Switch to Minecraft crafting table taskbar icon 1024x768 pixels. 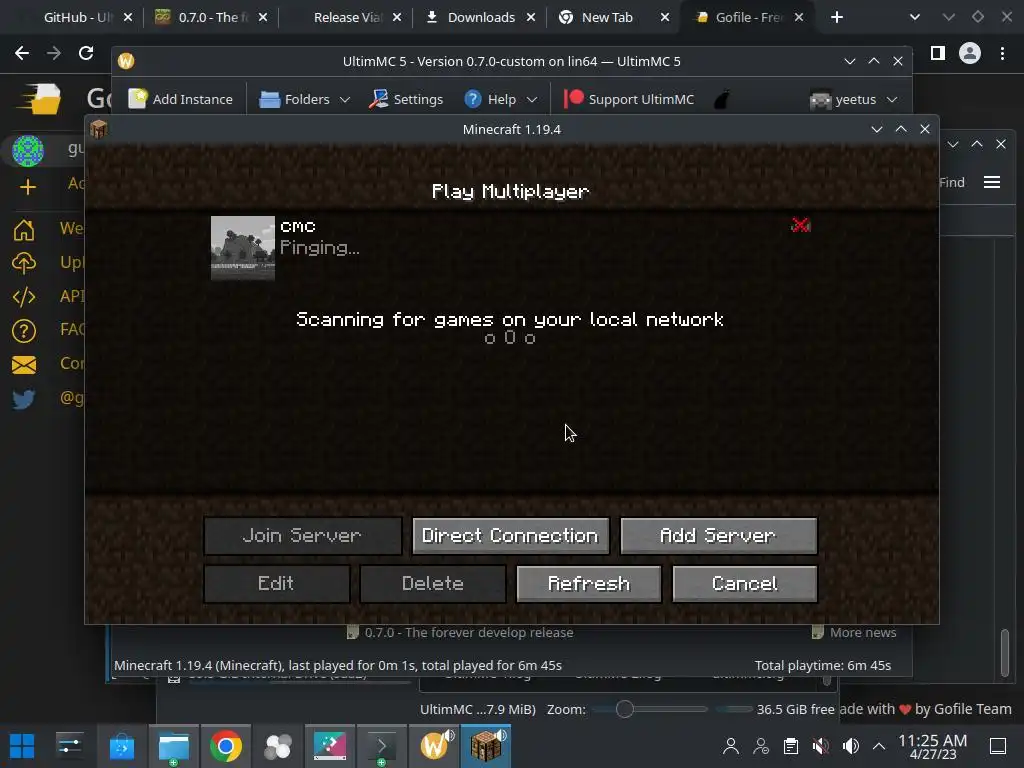(487, 746)
